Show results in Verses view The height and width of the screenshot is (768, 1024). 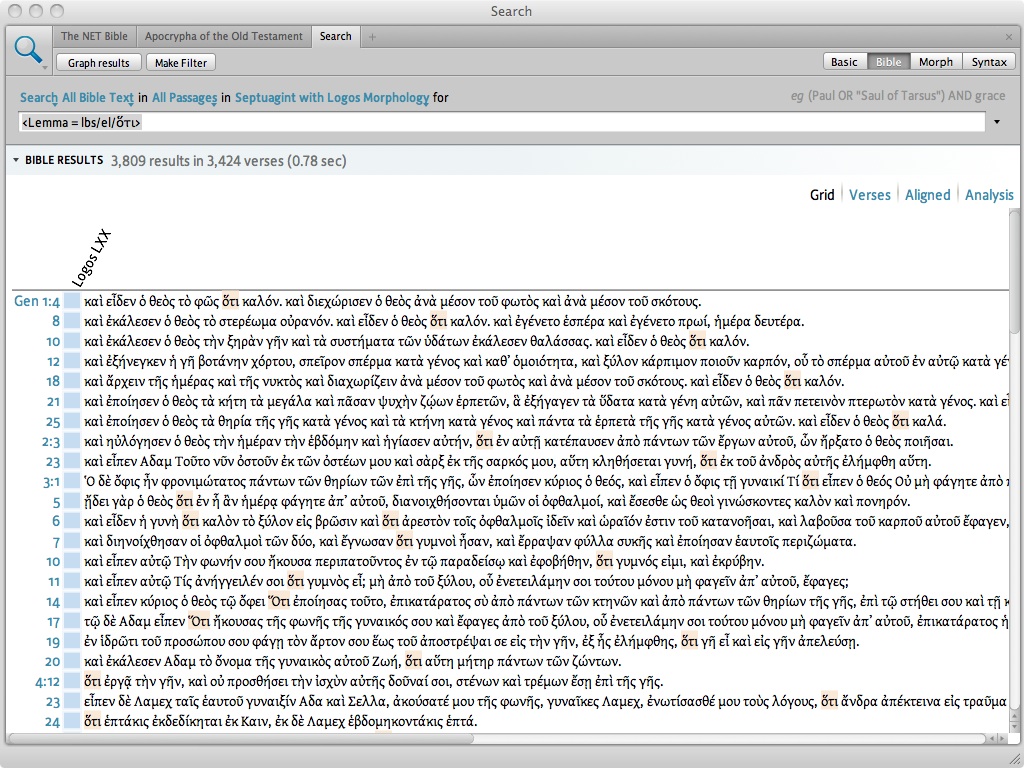click(869, 195)
